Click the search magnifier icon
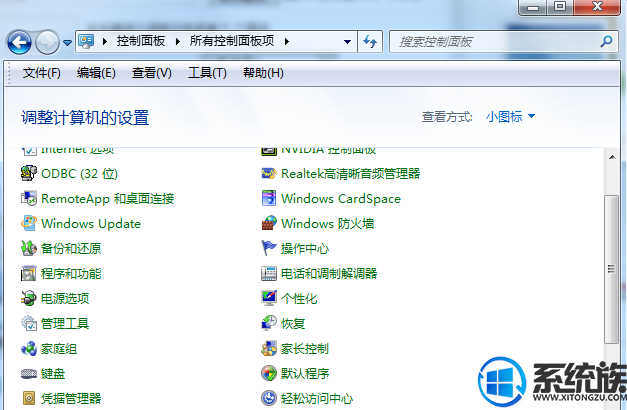627x410 pixels. click(606, 41)
